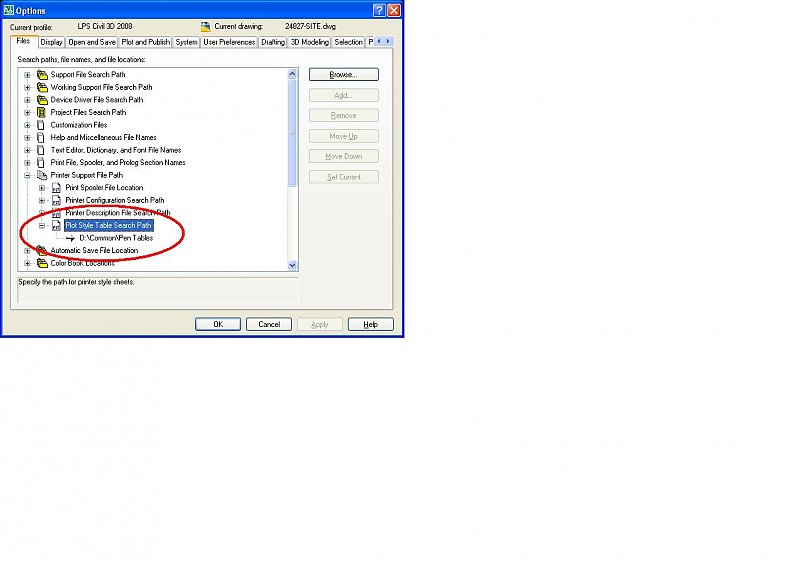The width and height of the screenshot is (800, 565).
Task: Select Printer Description File Search Path item
Action: [x=118, y=213]
